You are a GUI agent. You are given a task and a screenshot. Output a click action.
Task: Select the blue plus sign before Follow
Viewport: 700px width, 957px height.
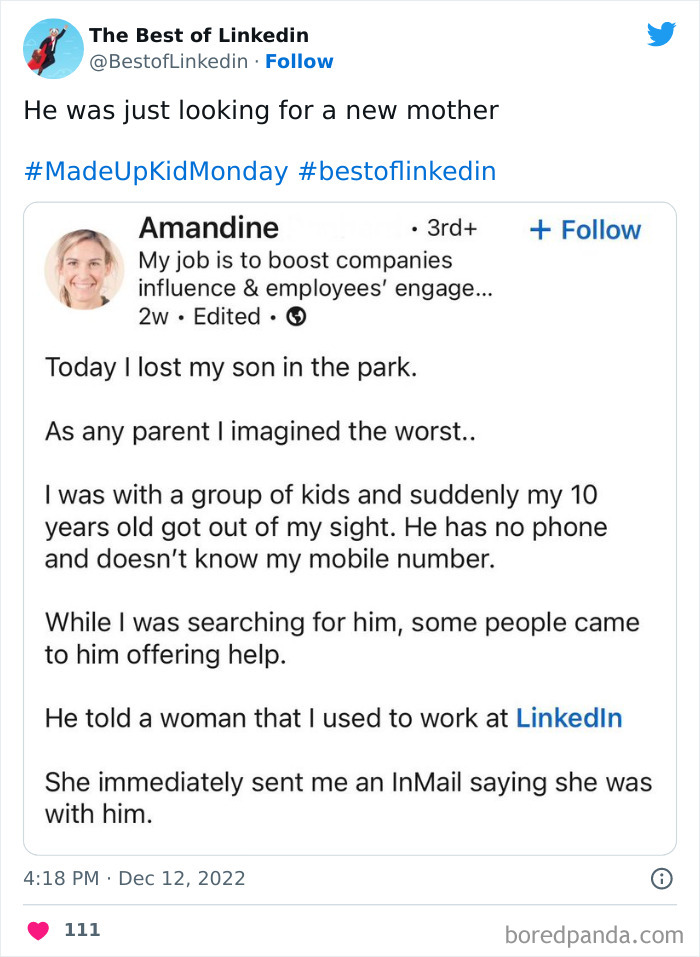(x=540, y=230)
